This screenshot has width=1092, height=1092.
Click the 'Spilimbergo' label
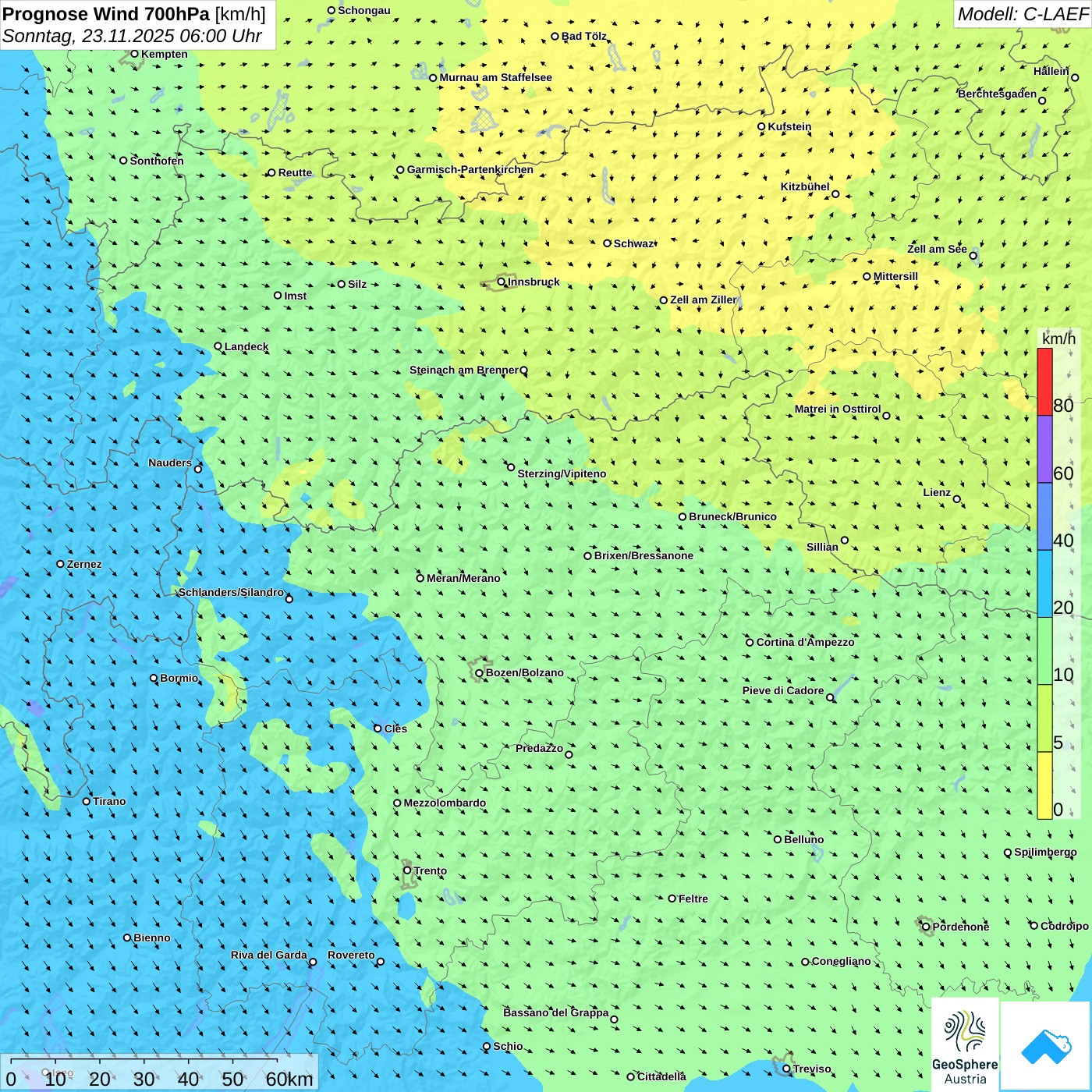[1045, 852]
